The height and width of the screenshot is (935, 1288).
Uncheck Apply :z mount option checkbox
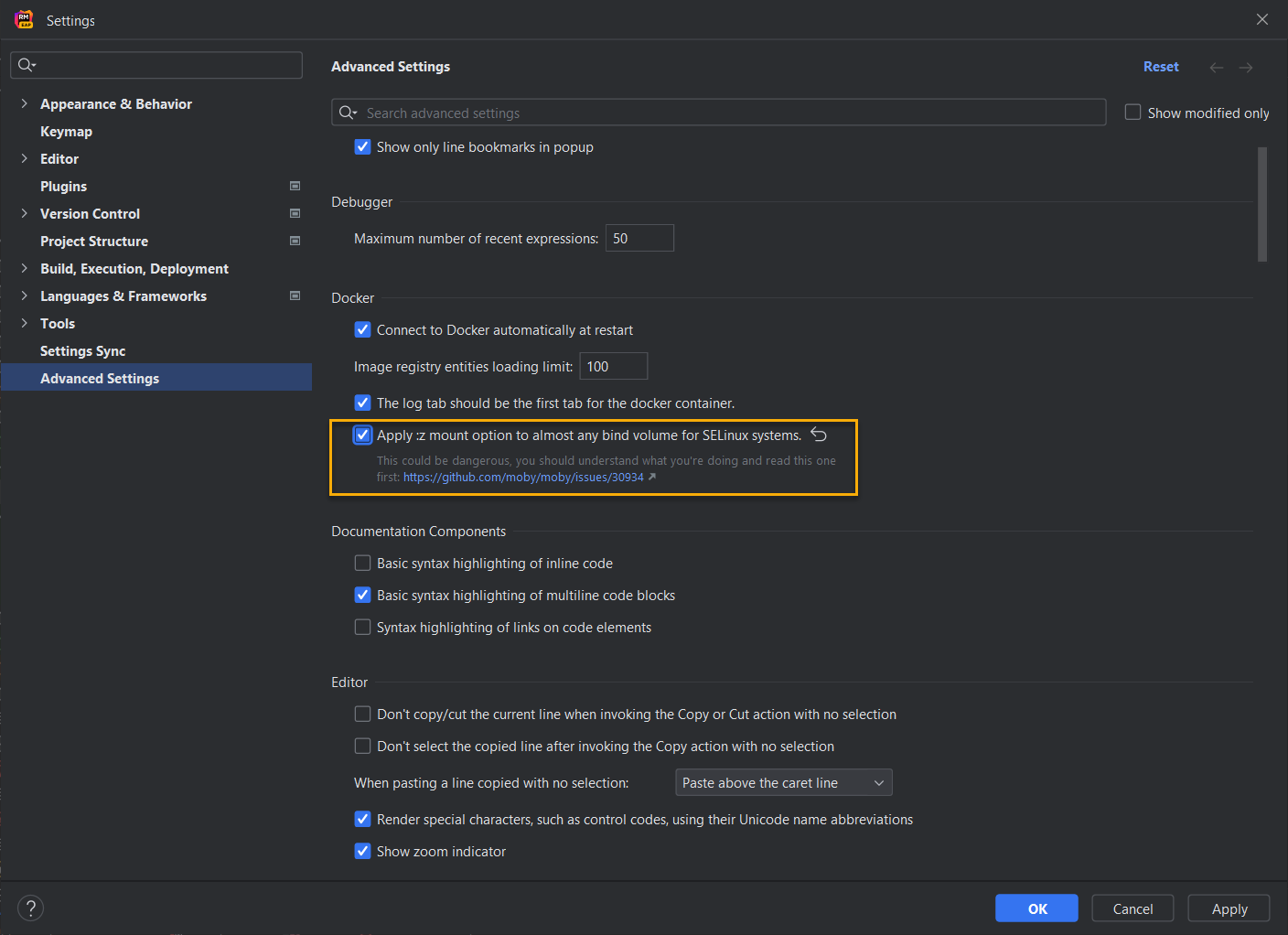click(362, 435)
